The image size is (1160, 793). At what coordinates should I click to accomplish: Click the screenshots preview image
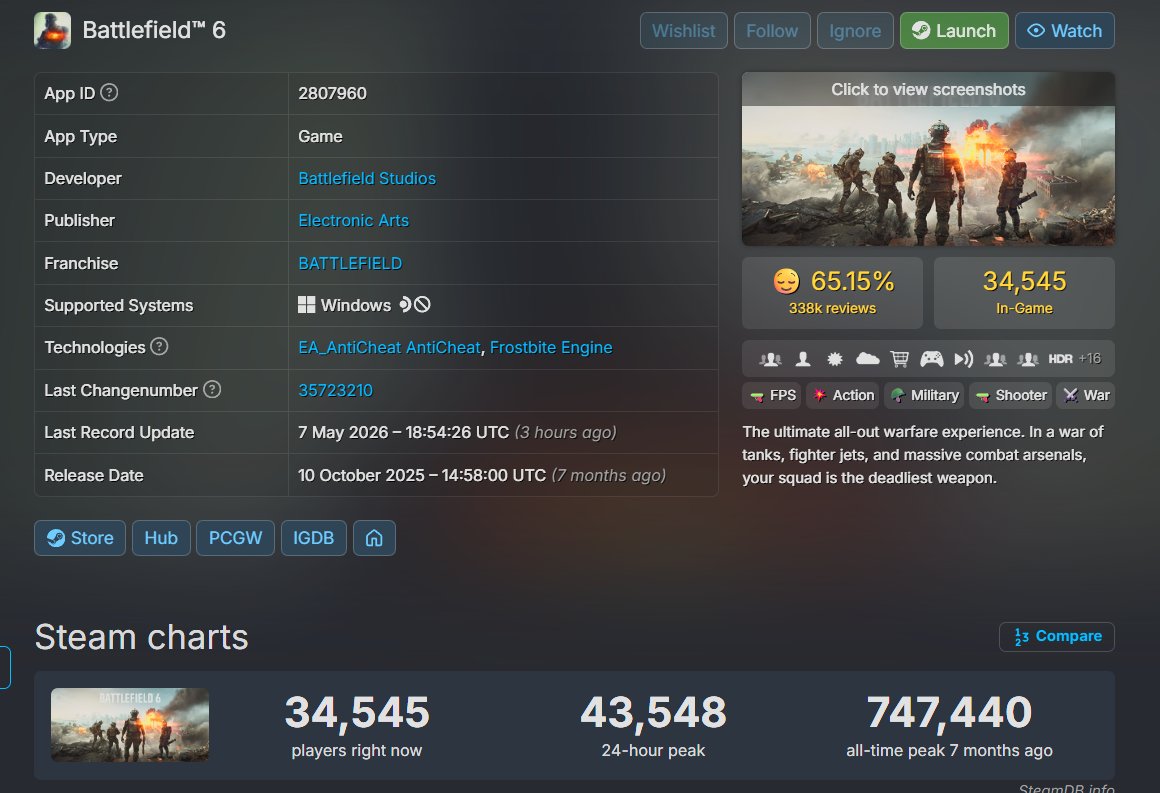928,159
